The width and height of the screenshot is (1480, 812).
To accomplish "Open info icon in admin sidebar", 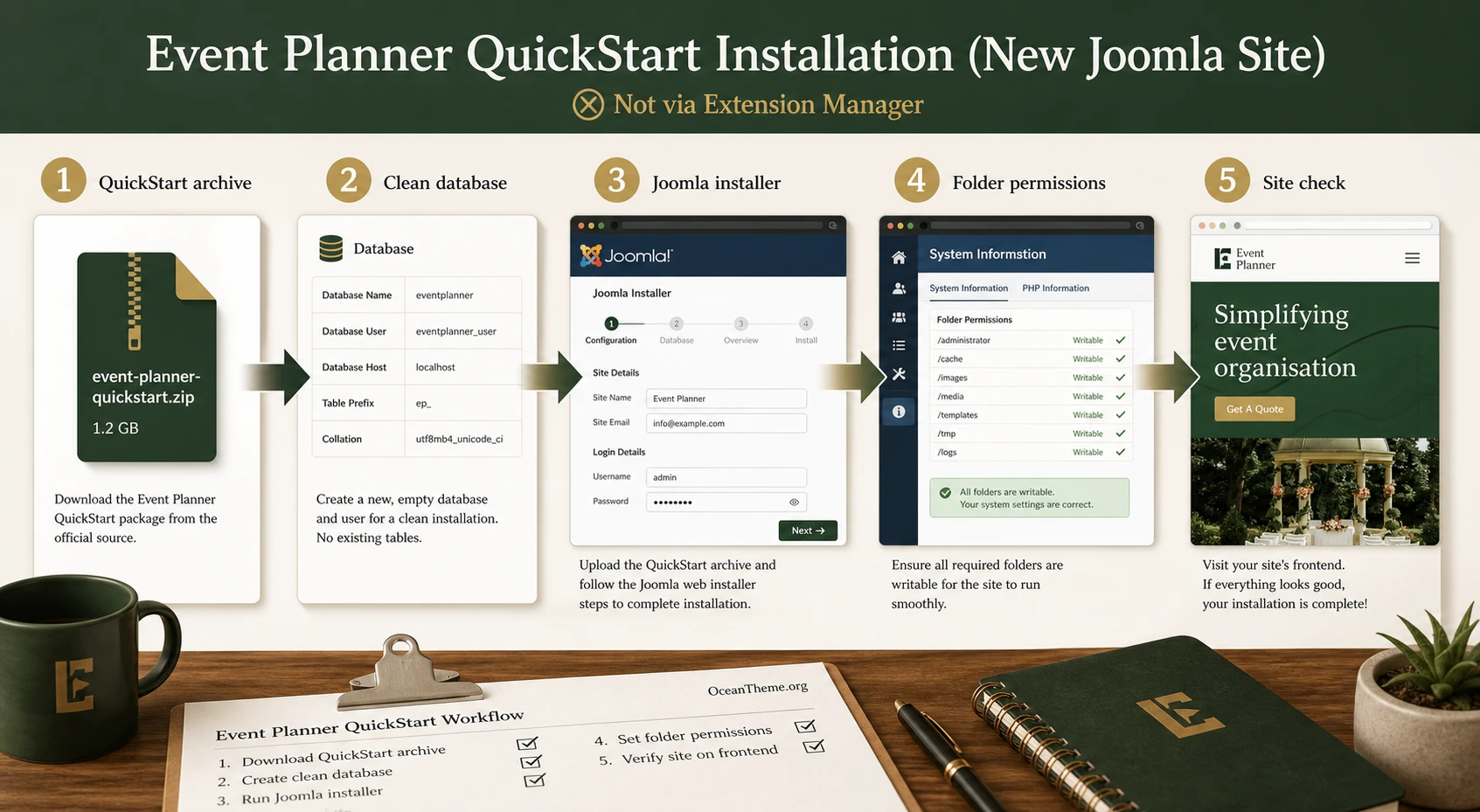I will (899, 411).
